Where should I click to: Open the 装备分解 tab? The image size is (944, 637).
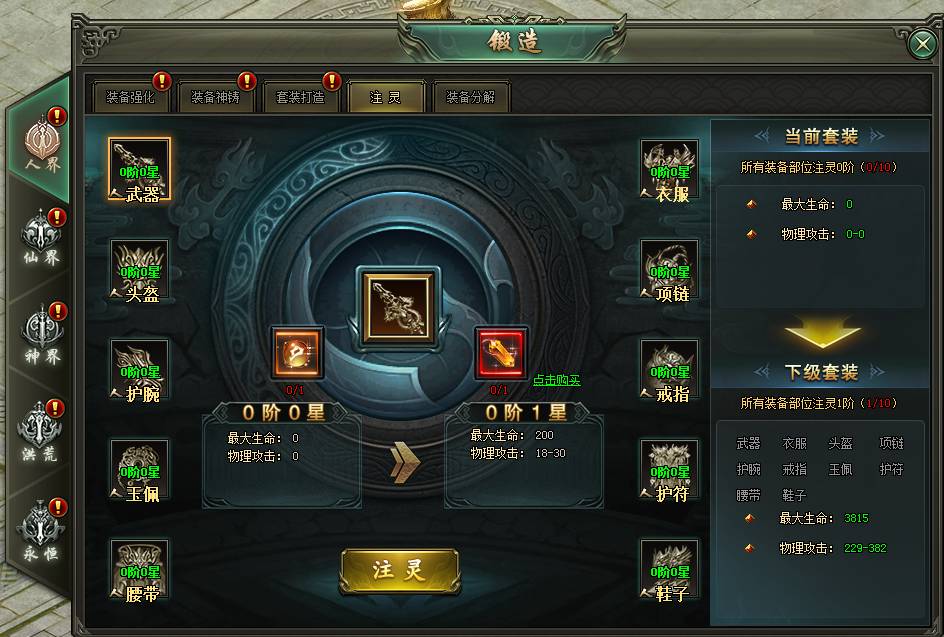point(471,97)
